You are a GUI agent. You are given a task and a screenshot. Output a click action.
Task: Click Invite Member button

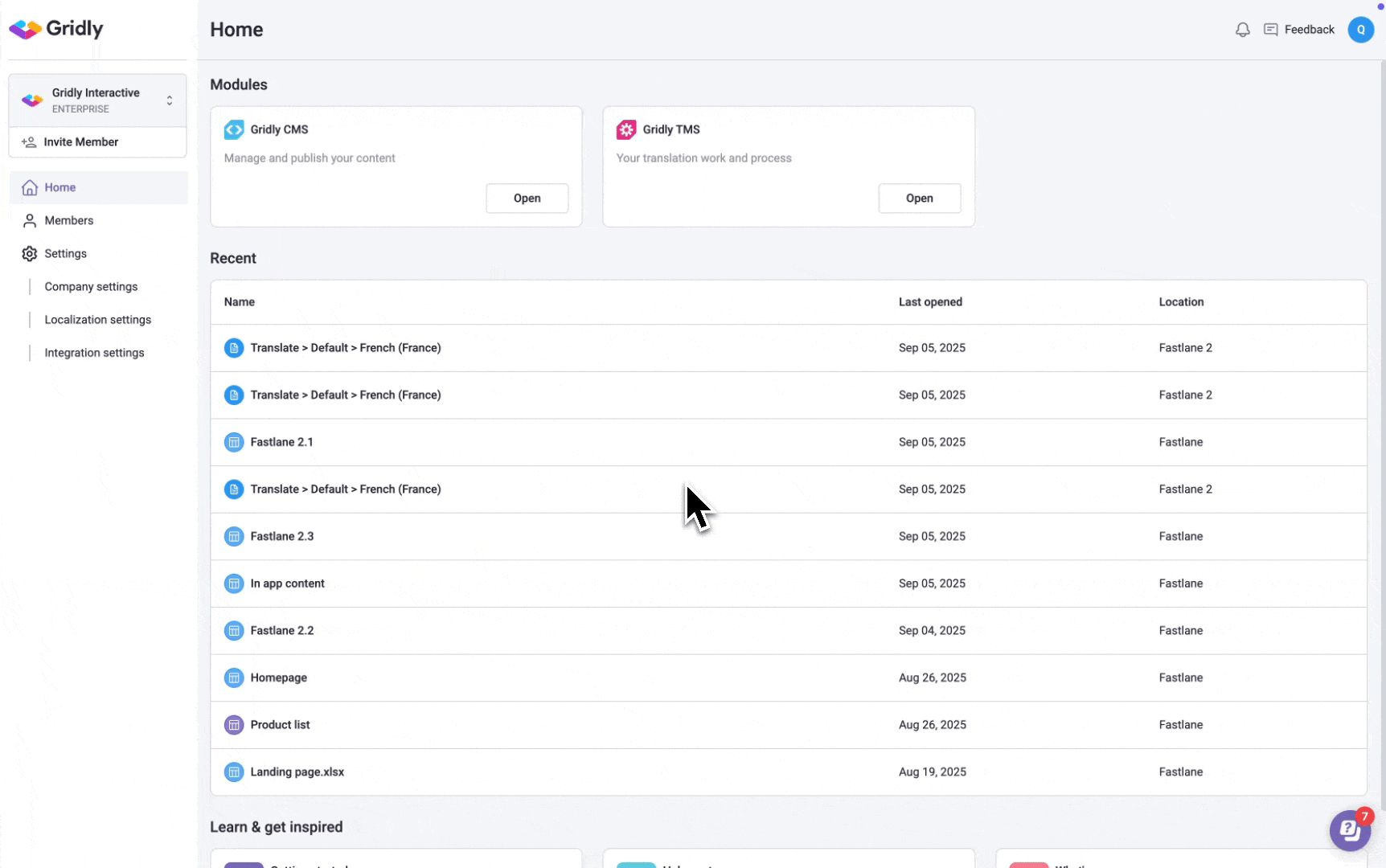click(97, 142)
